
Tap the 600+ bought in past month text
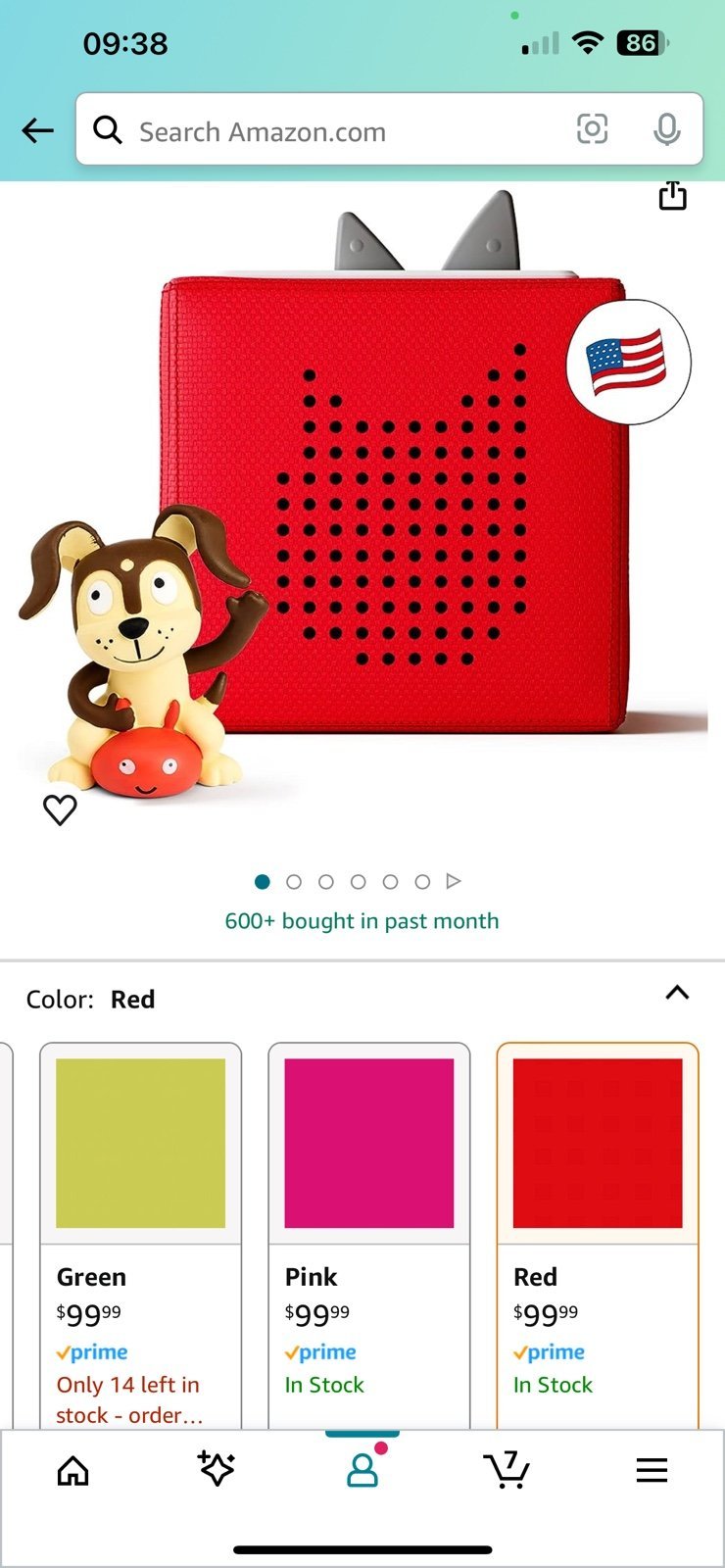pos(362,921)
